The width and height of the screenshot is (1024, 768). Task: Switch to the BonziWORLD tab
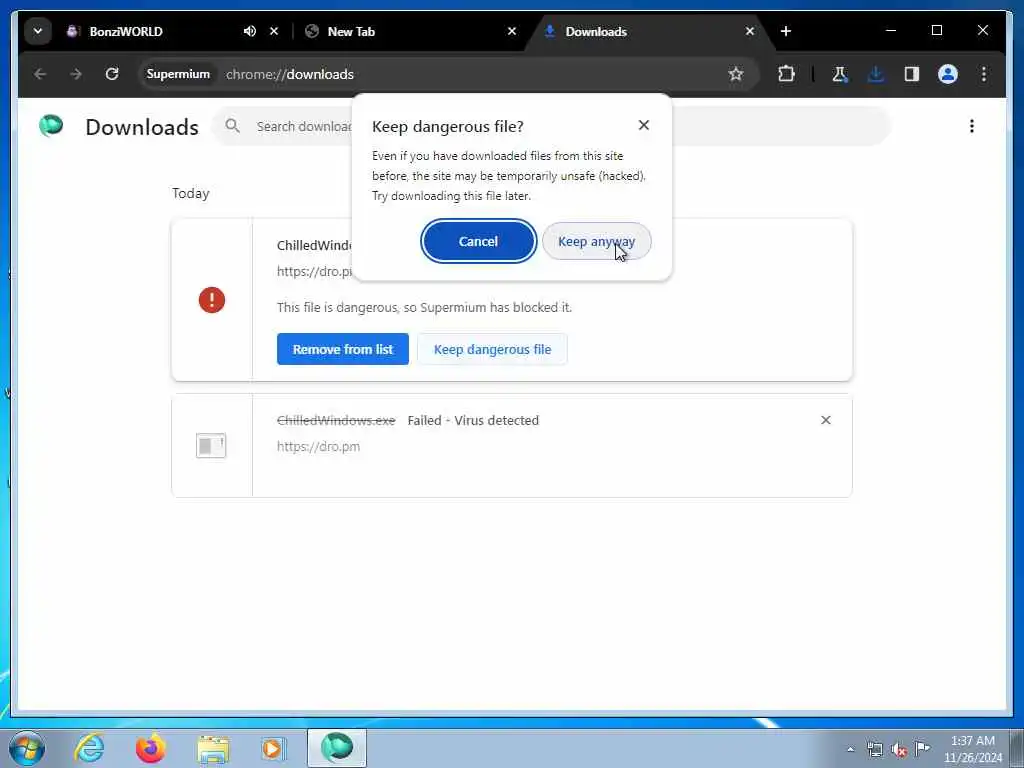126,31
